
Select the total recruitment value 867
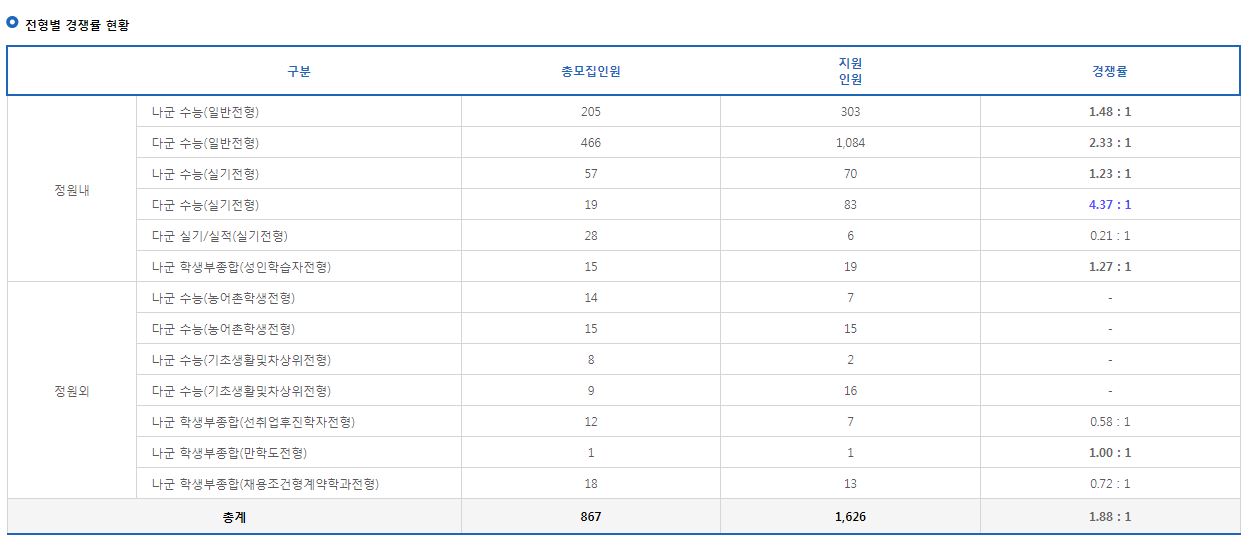(591, 517)
